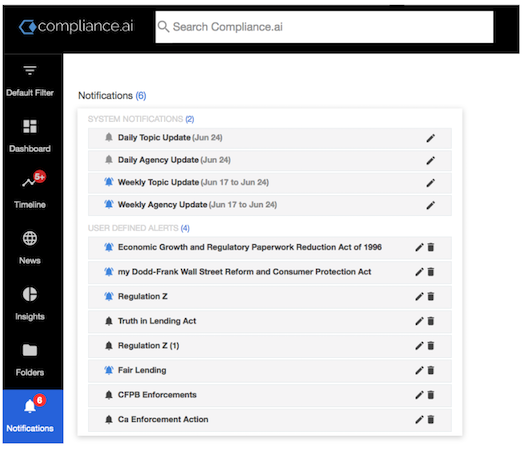Toggle the bell for Daily Agency Update
Image resolution: width=523 pixels, height=450 pixels.
109,160
